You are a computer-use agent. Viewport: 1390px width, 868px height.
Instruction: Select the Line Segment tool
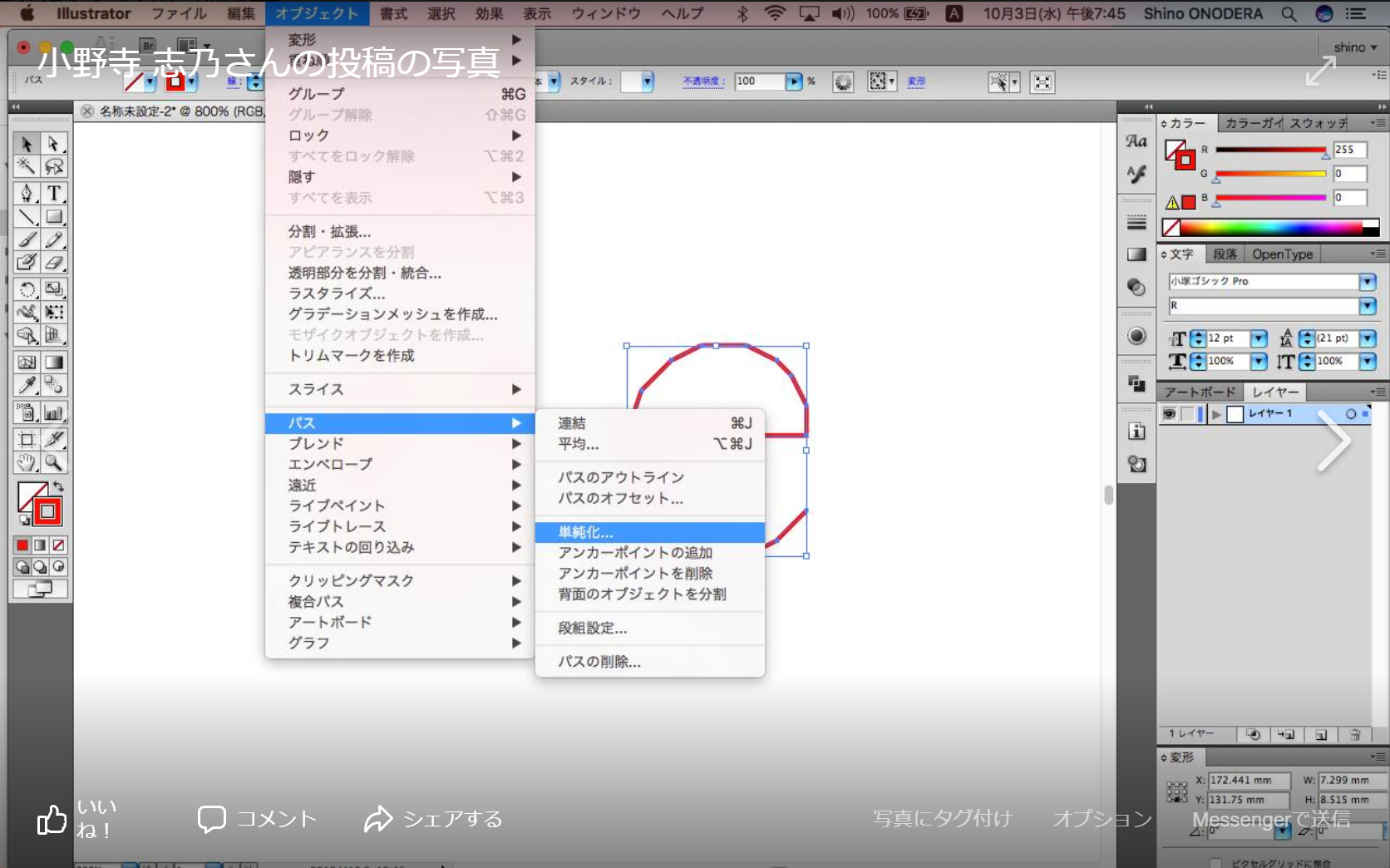tap(27, 216)
